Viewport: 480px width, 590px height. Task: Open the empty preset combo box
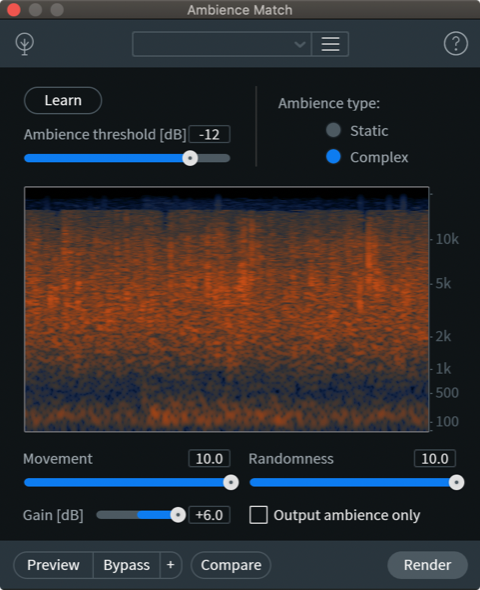(x=222, y=44)
